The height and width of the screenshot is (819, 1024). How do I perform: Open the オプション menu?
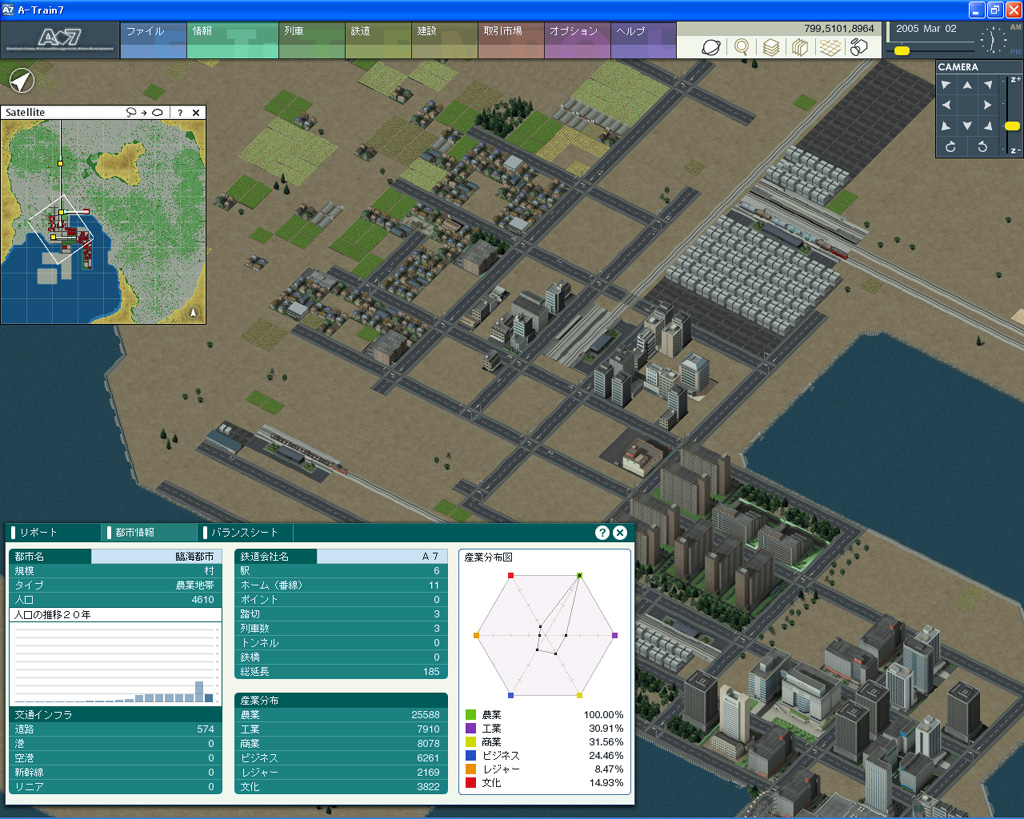577,40
